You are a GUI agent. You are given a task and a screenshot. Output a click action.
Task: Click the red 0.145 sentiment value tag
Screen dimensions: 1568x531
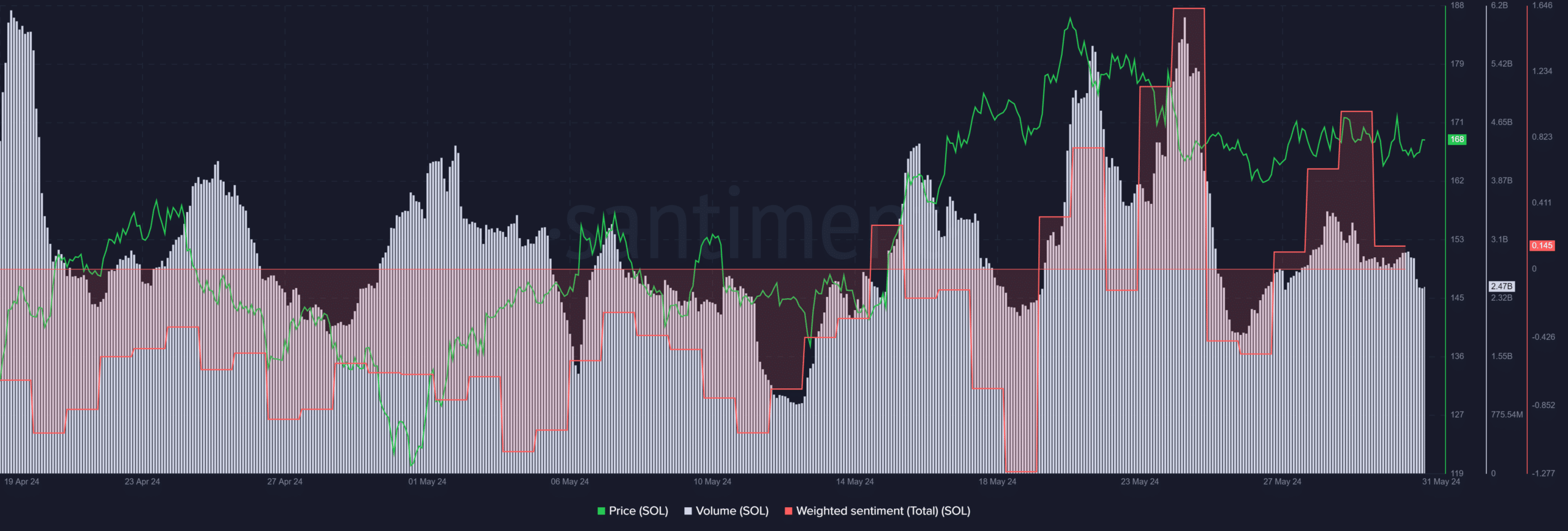1542,246
